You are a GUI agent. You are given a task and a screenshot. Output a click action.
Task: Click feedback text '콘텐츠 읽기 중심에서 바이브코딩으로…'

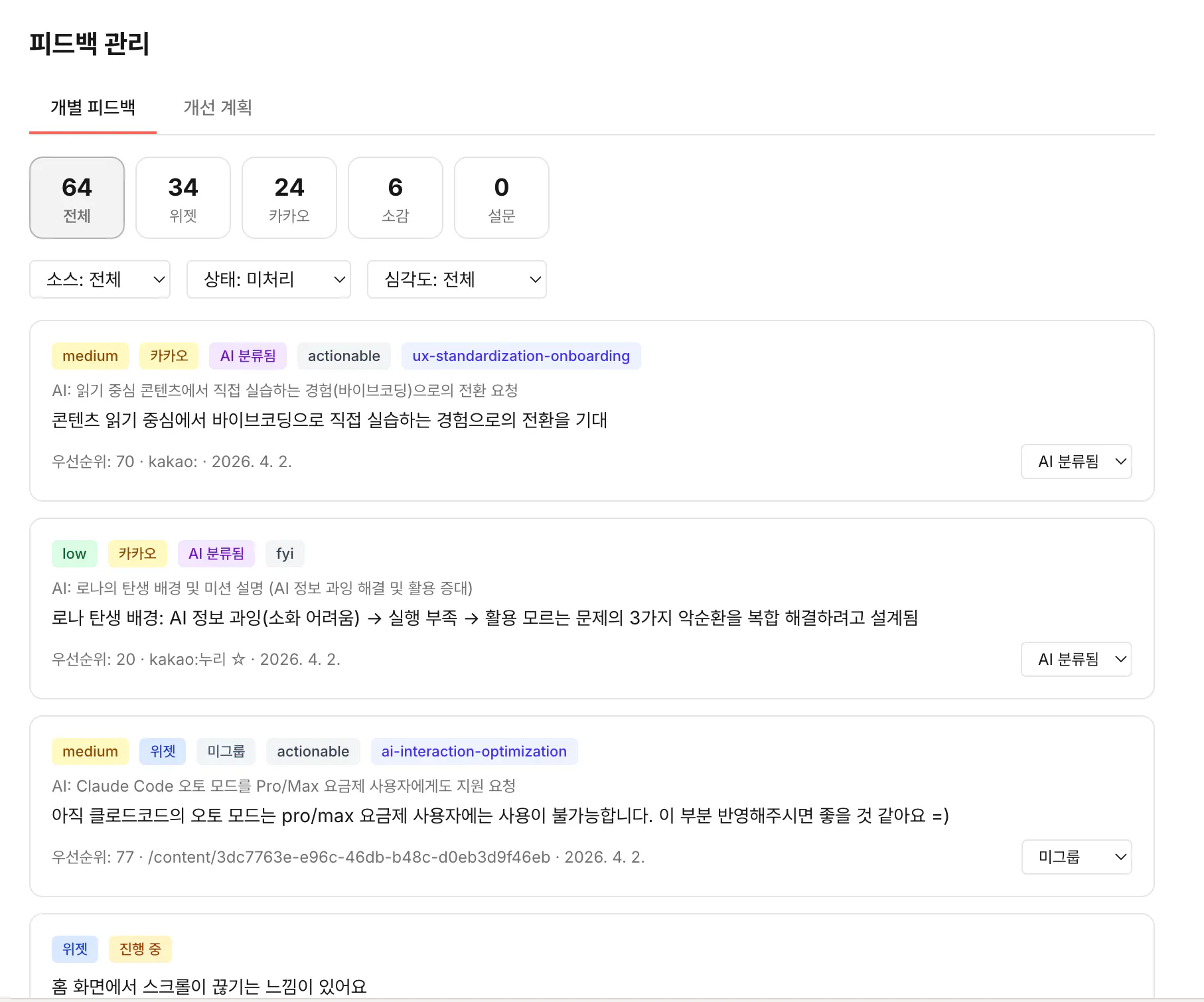pos(330,420)
